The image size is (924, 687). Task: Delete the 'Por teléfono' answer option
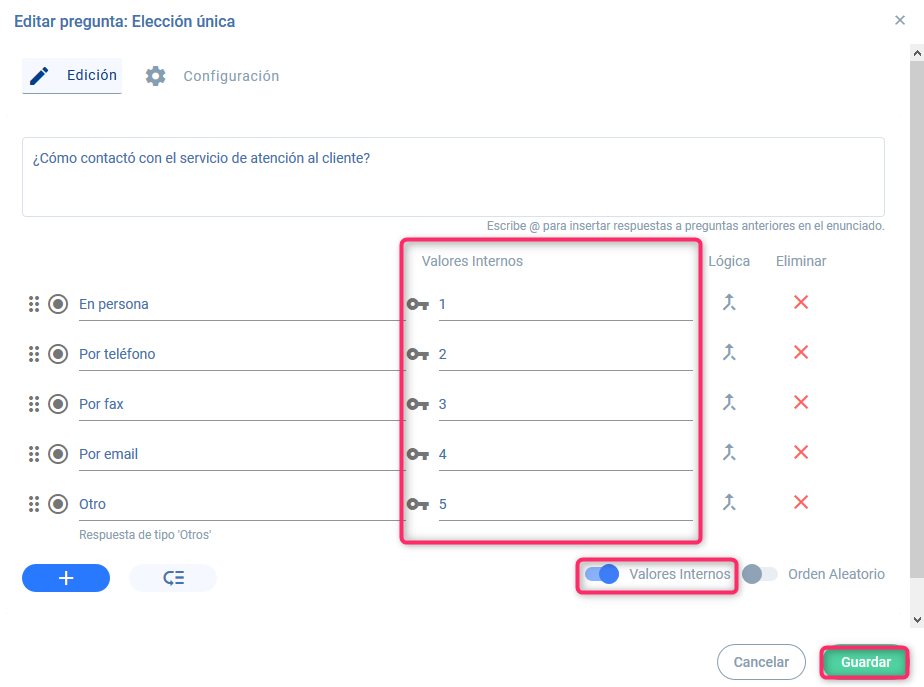(x=800, y=352)
